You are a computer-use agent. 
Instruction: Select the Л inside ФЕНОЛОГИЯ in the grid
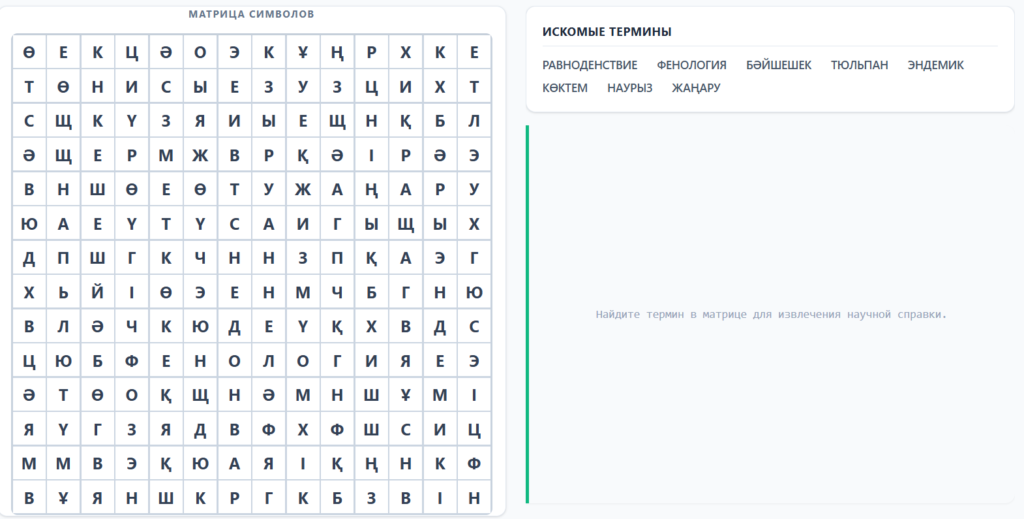269,361
